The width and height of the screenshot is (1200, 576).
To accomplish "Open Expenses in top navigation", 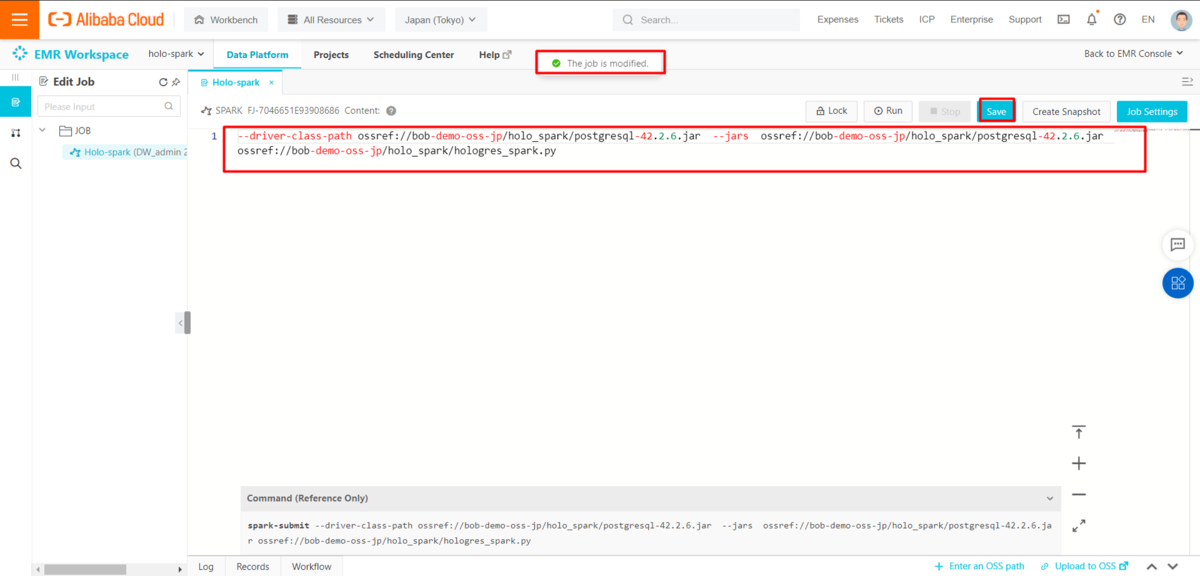I will pos(838,19).
